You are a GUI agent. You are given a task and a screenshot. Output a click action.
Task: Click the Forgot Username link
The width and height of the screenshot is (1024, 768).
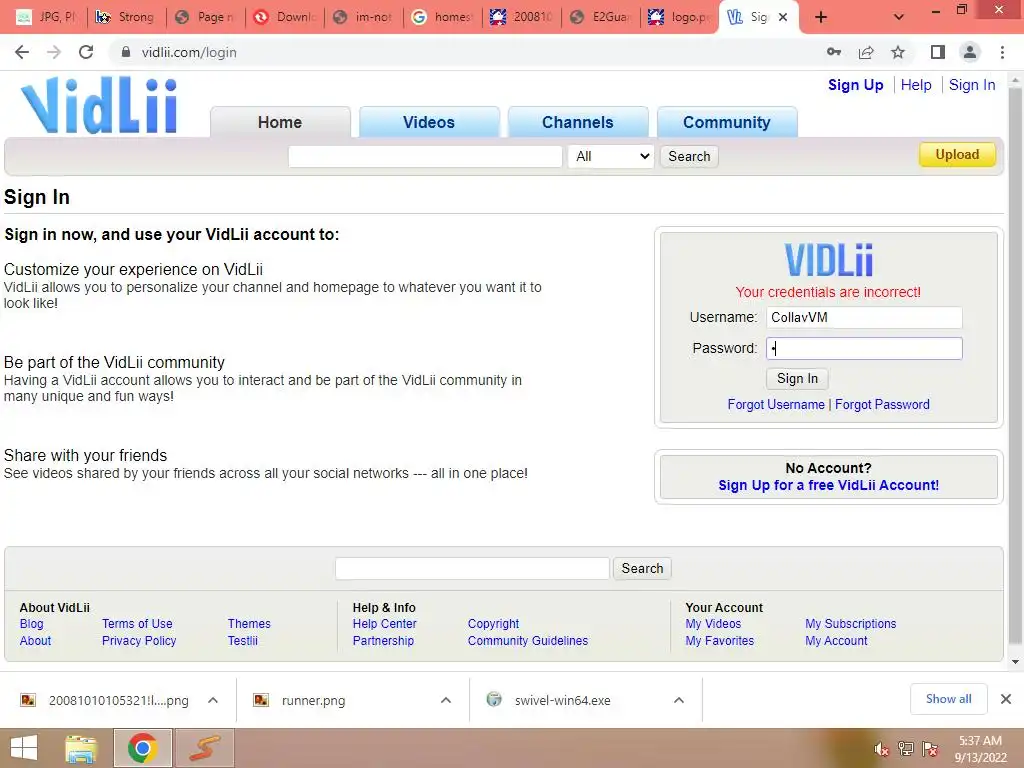tap(776, 404)
